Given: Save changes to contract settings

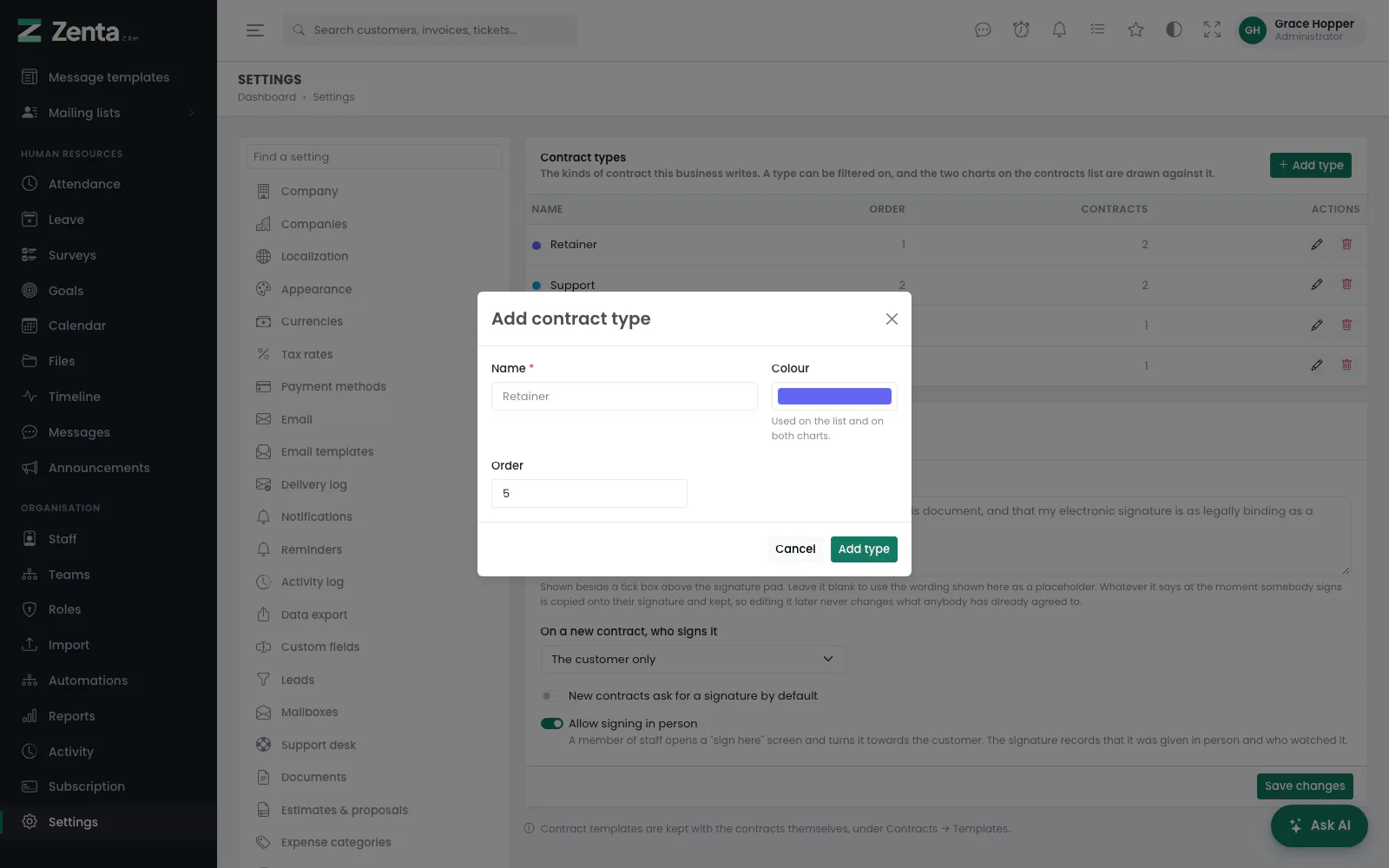Looking at the screenshot, I should pyautogui.click(x=1305, y=786).
